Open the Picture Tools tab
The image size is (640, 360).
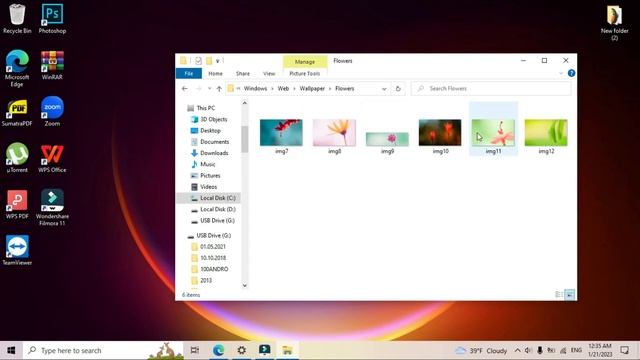(x=304, y=73)
